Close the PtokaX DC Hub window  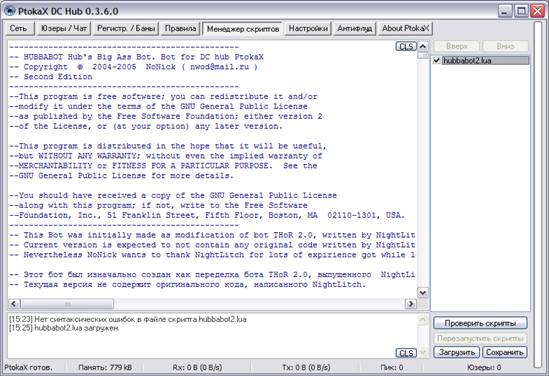tap(537, 11)
